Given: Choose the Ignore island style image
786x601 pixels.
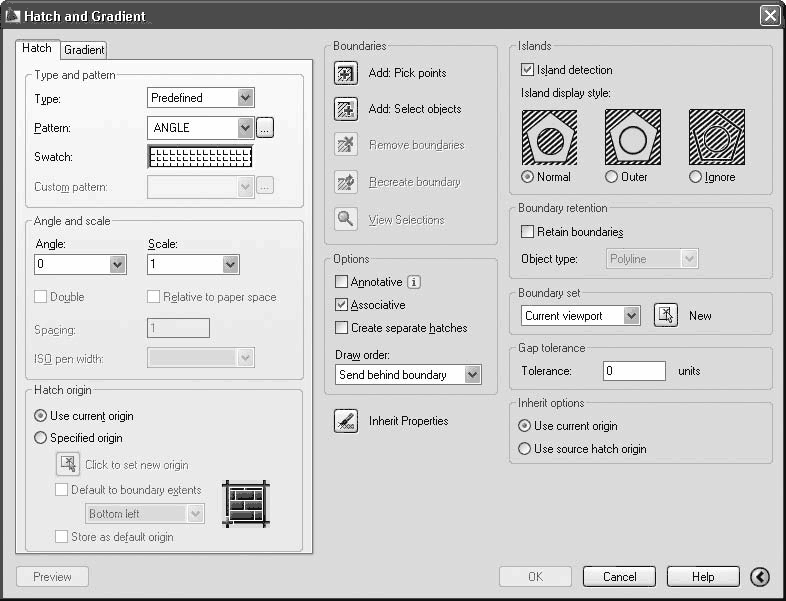Looking at the screenshot, I should coord(717,137).
